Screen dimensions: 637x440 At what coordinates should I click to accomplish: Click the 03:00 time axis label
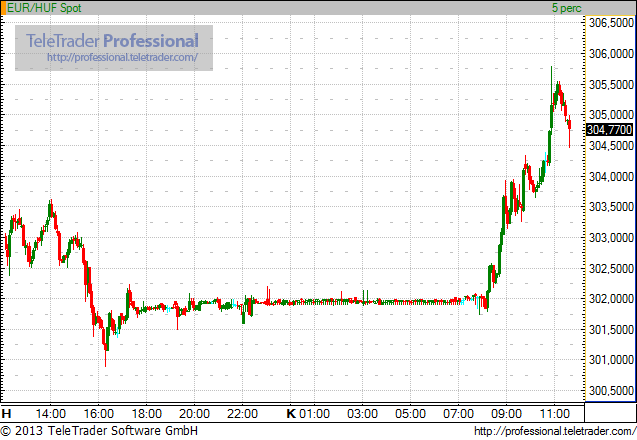pyautogui.click(x=362, y=414)
